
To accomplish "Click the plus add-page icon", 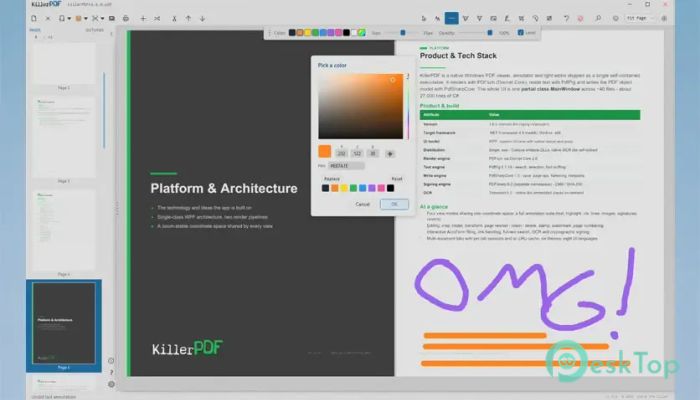I will point(143,18).
